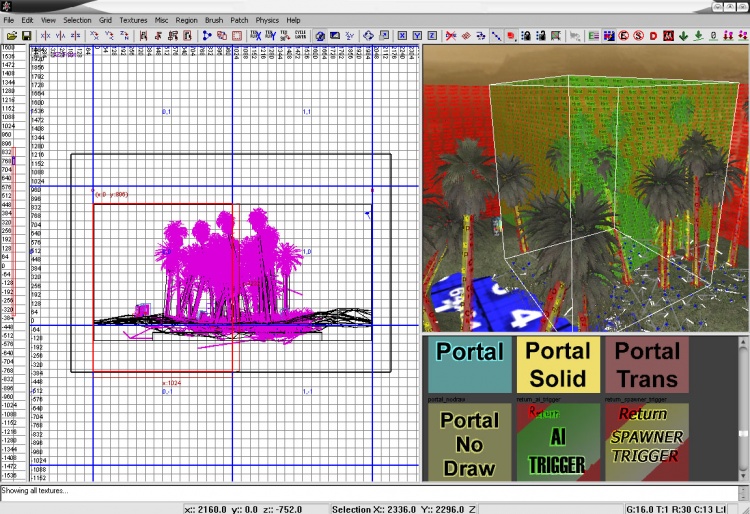Toggle the crossed-out E filter icon
The width and height of the screenshot is (750, 514).
pos(623,36)
